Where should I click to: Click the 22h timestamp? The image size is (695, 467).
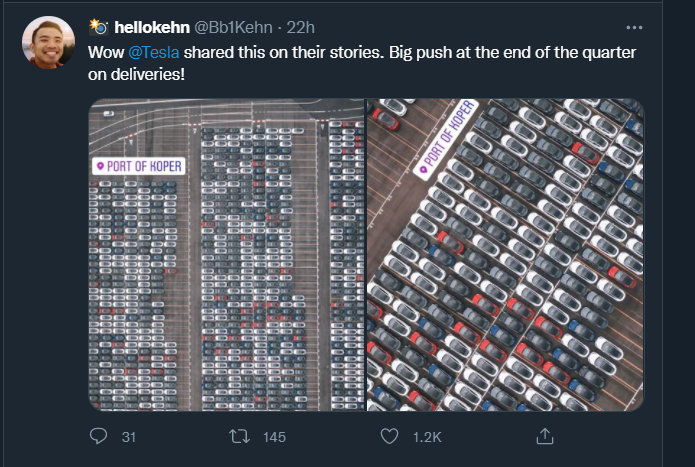pyautogui.click(x=301, y=27)
